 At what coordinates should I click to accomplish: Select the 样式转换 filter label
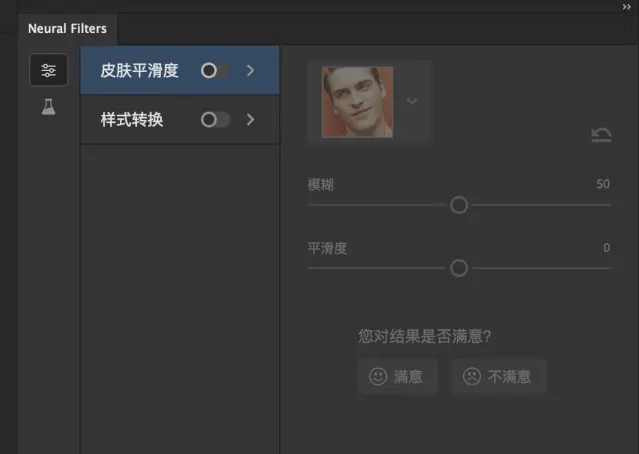click(132, 120)
